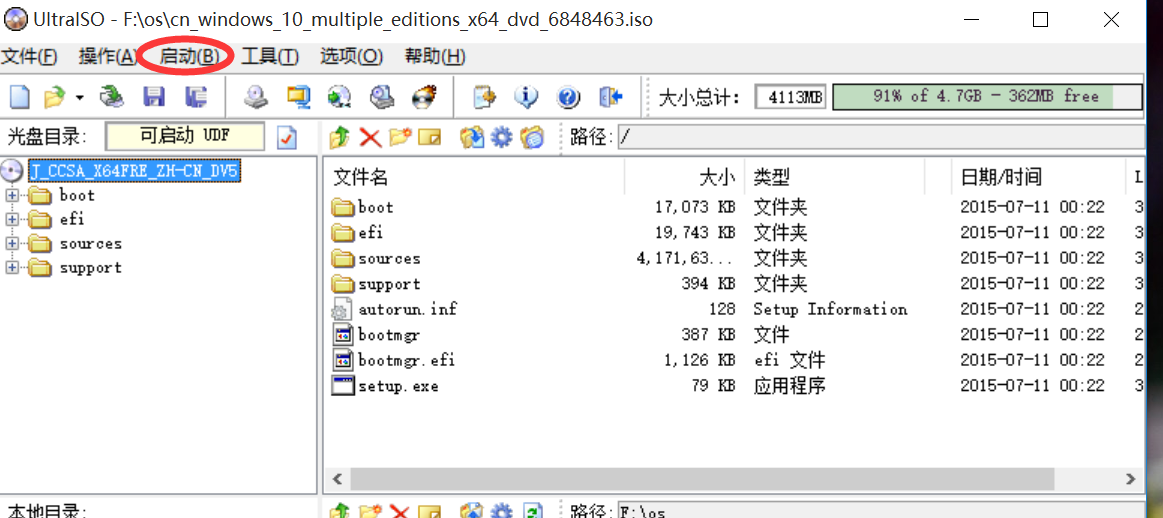Click Make CD/DVD Image drive icon
The height and width of the screenshot is (518, 1163).
[x=257, y=96]
